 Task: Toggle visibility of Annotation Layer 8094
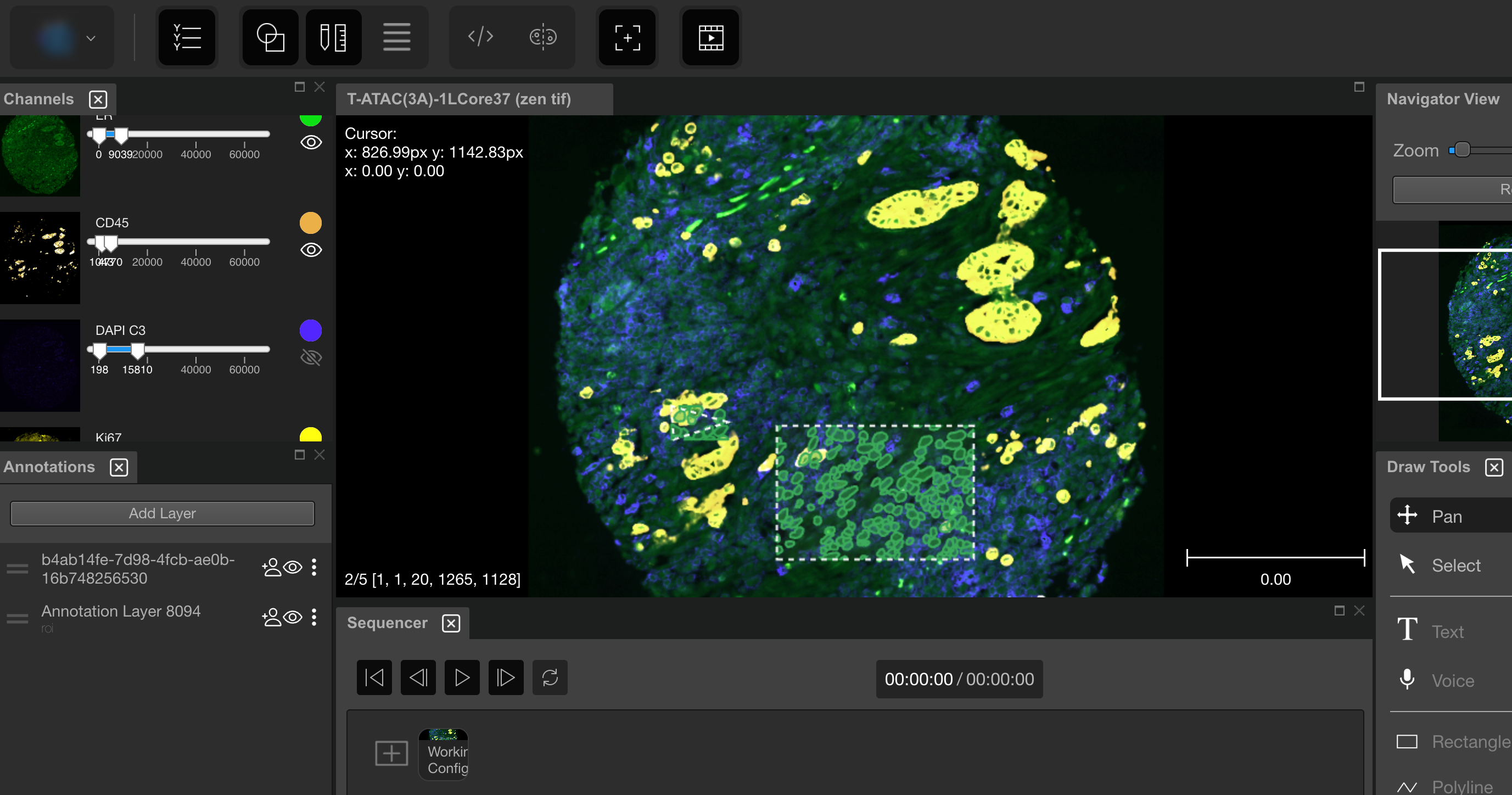[292, 617]
